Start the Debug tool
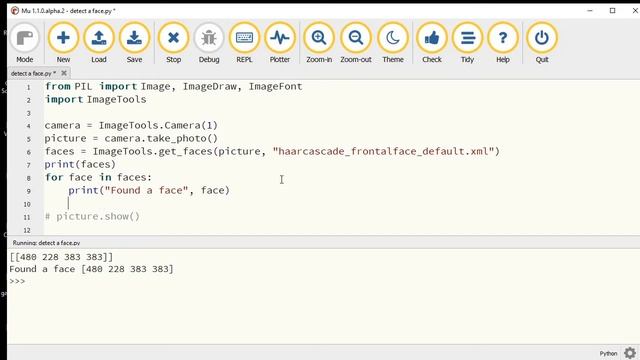This screenshot has width=640, height=360. click(x=209, y=43)
